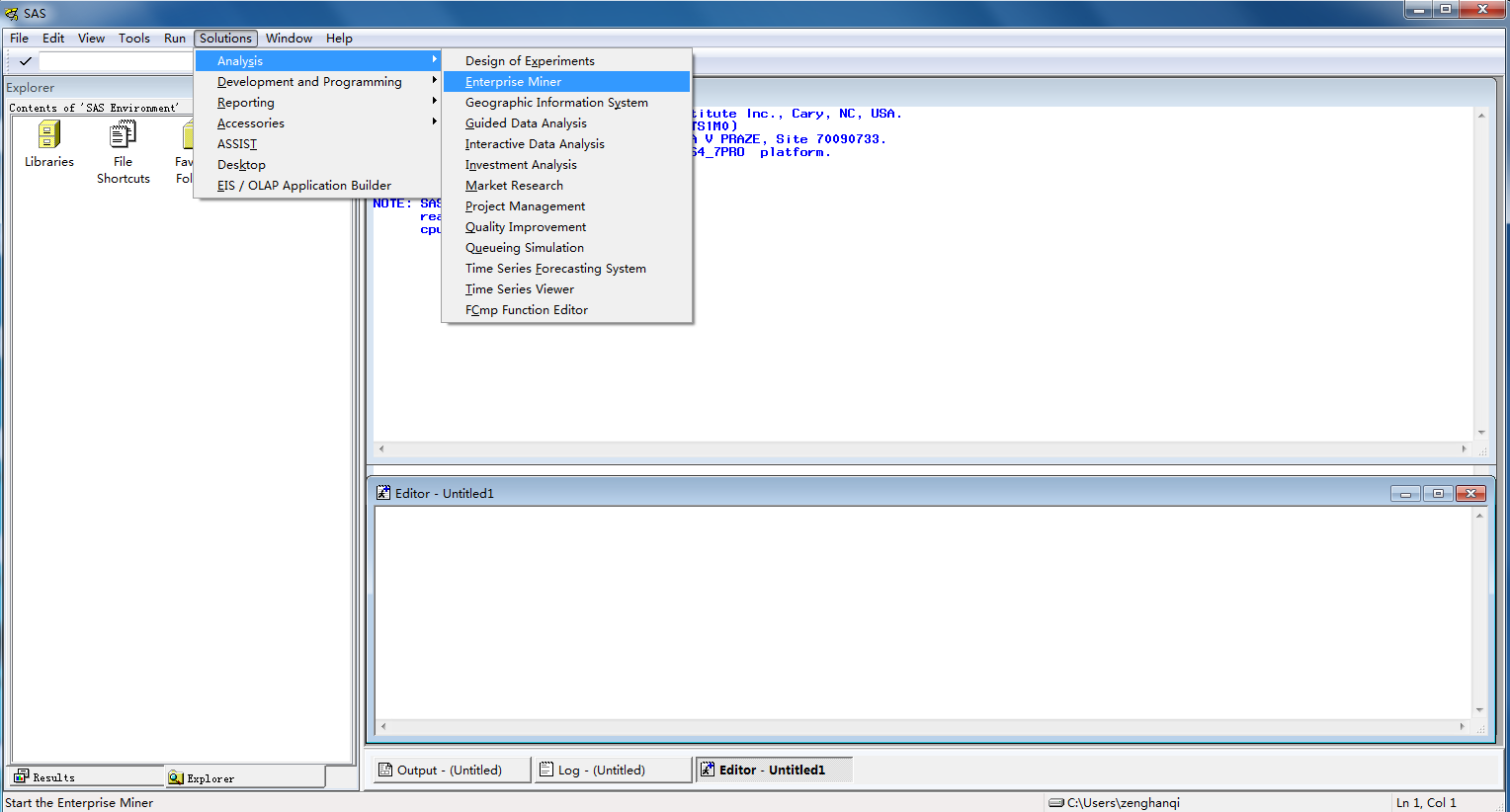Select Design of Experiments

coord(567,61)
